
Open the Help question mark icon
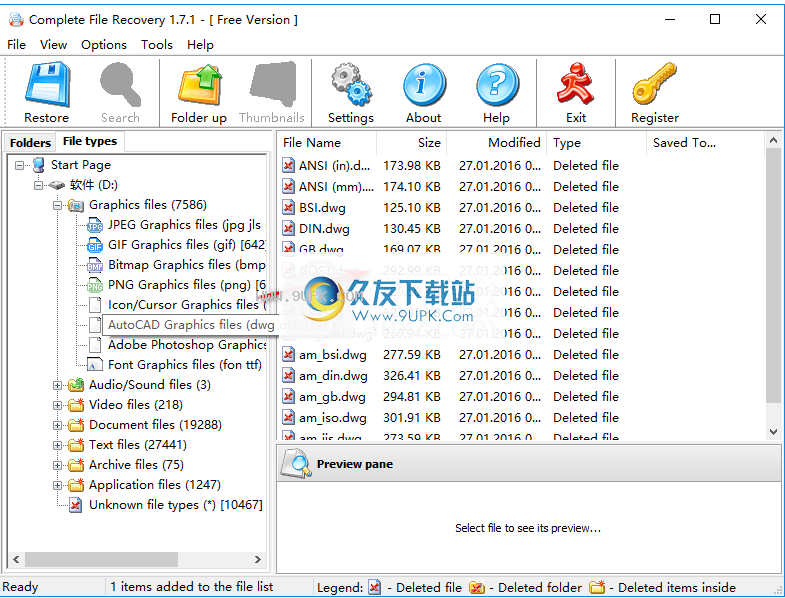pyautogui.click(x=497, y=84)
